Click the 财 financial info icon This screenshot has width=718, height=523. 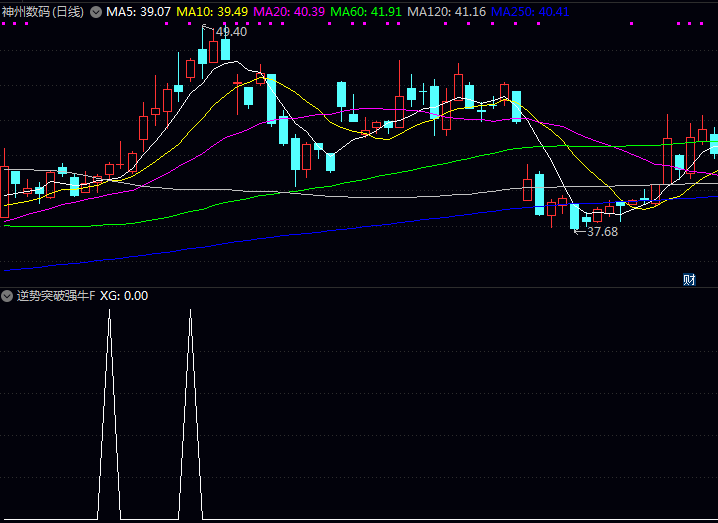689,279
